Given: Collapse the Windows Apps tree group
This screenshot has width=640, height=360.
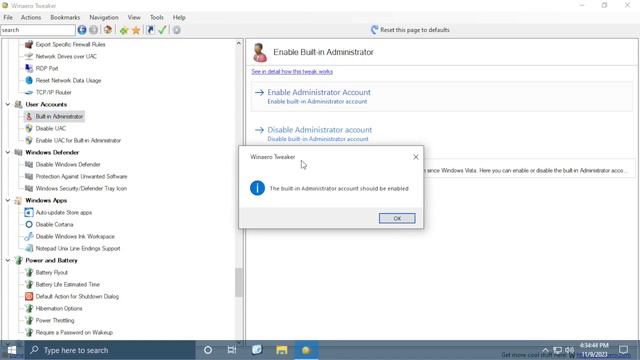Looking at the screenshot, I should coord(8,200).
